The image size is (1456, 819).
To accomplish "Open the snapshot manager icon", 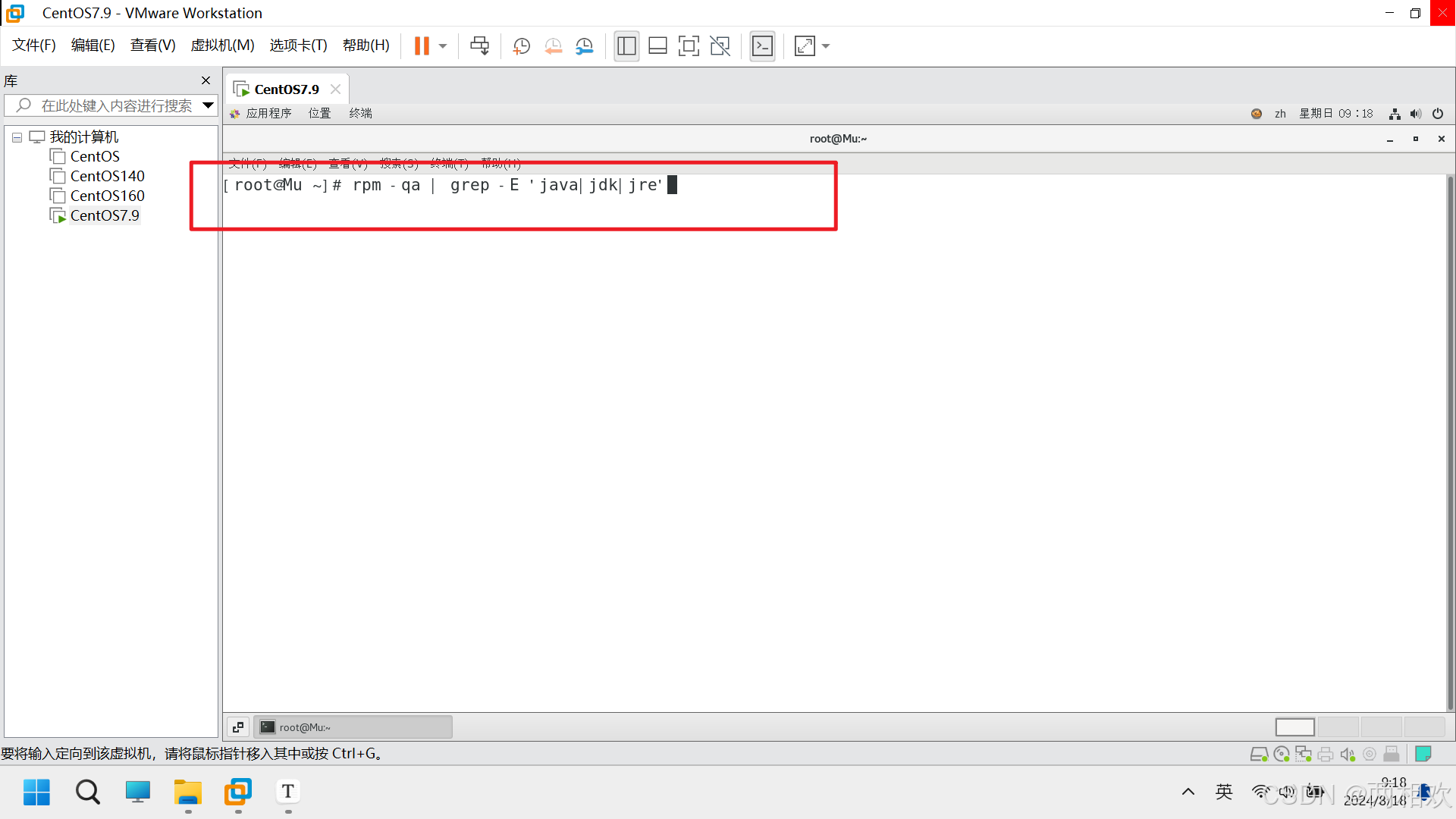I will pos(584,46).
